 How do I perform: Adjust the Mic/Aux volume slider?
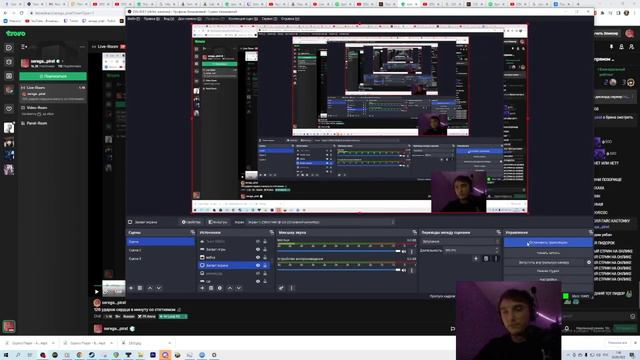coord(339,251)
